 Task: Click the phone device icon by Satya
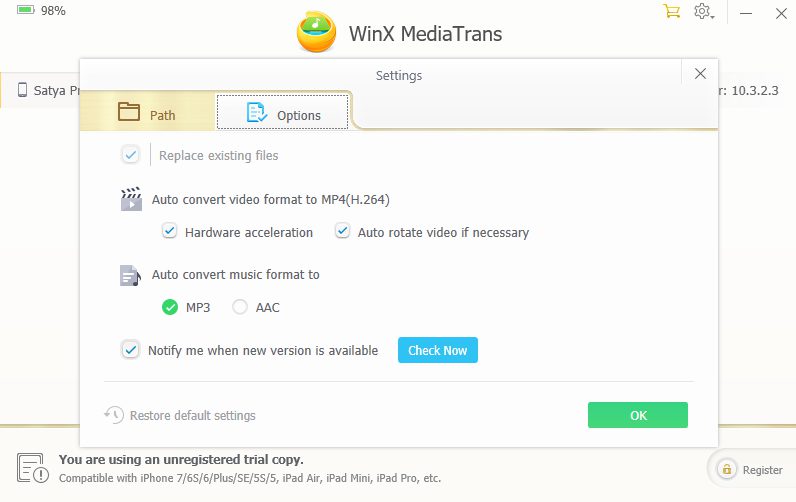(x=22, y=90)
